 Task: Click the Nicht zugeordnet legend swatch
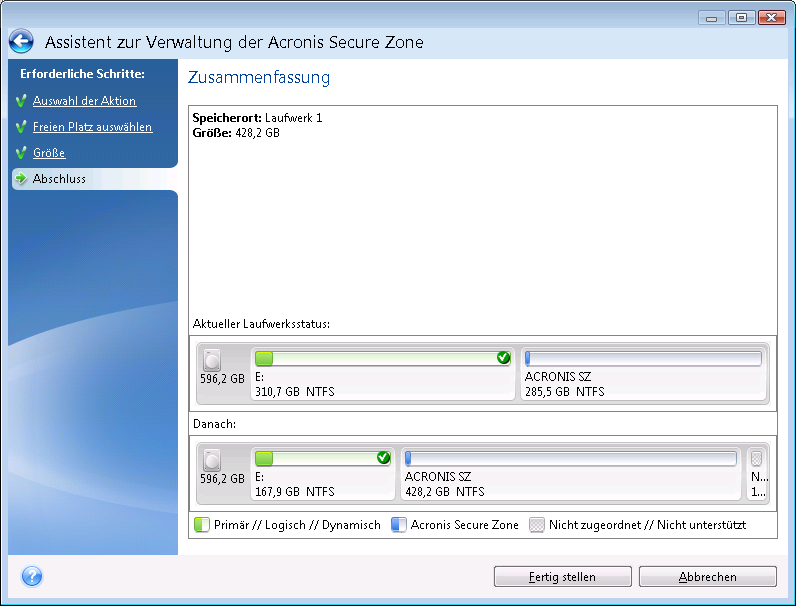tap(536, 525)
